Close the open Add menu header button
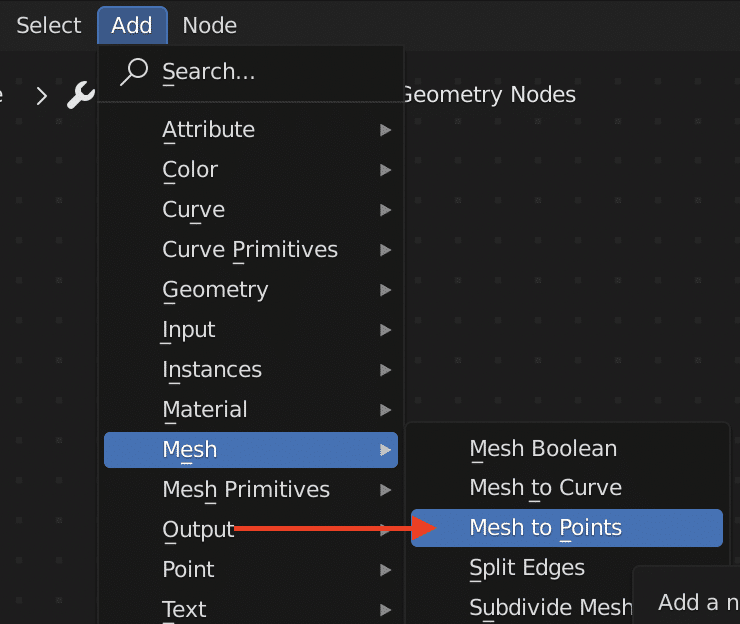The image size is (740, 624). (132, 25)
